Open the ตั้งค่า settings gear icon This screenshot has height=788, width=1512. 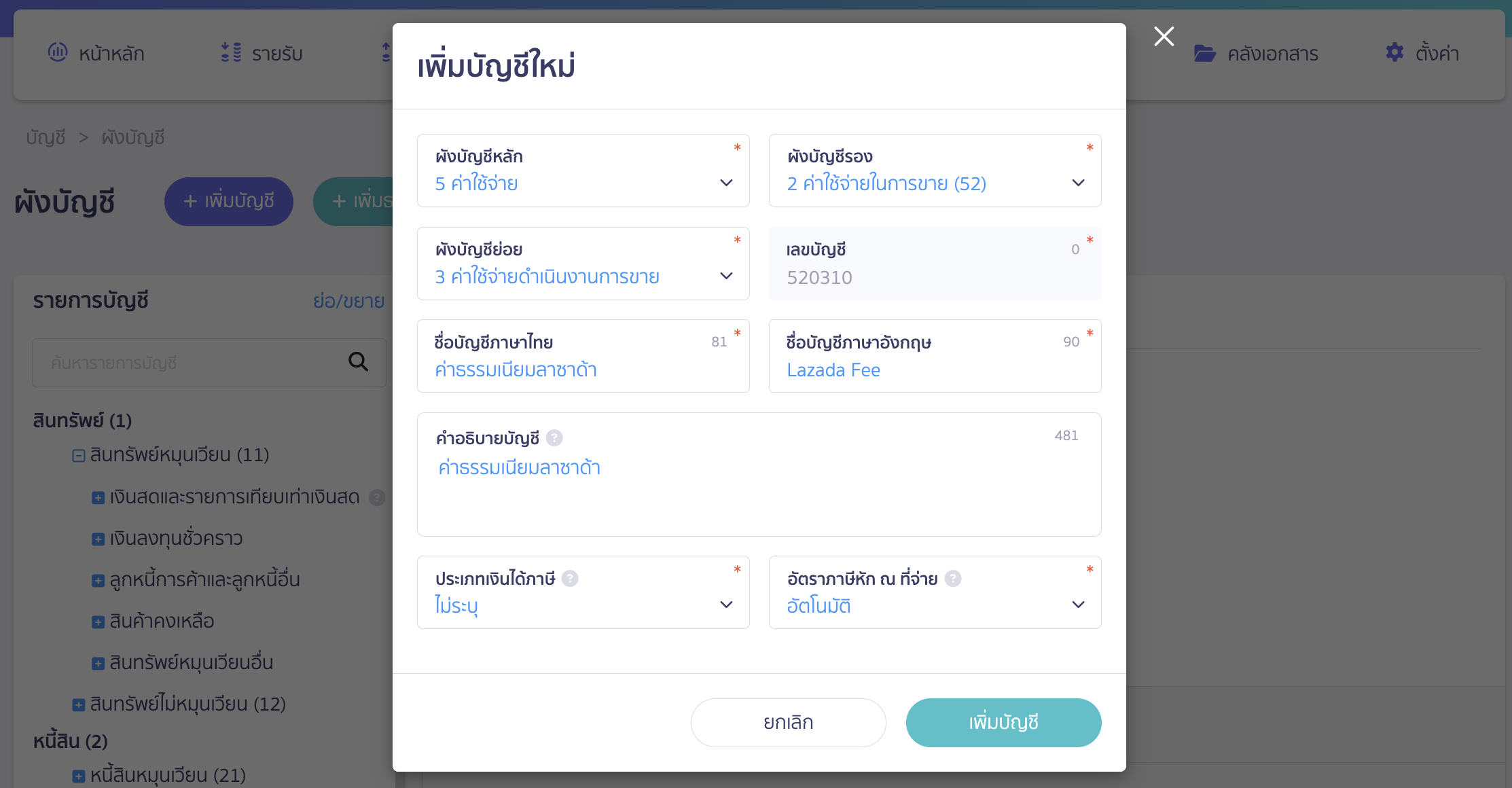coord(1394,52)
